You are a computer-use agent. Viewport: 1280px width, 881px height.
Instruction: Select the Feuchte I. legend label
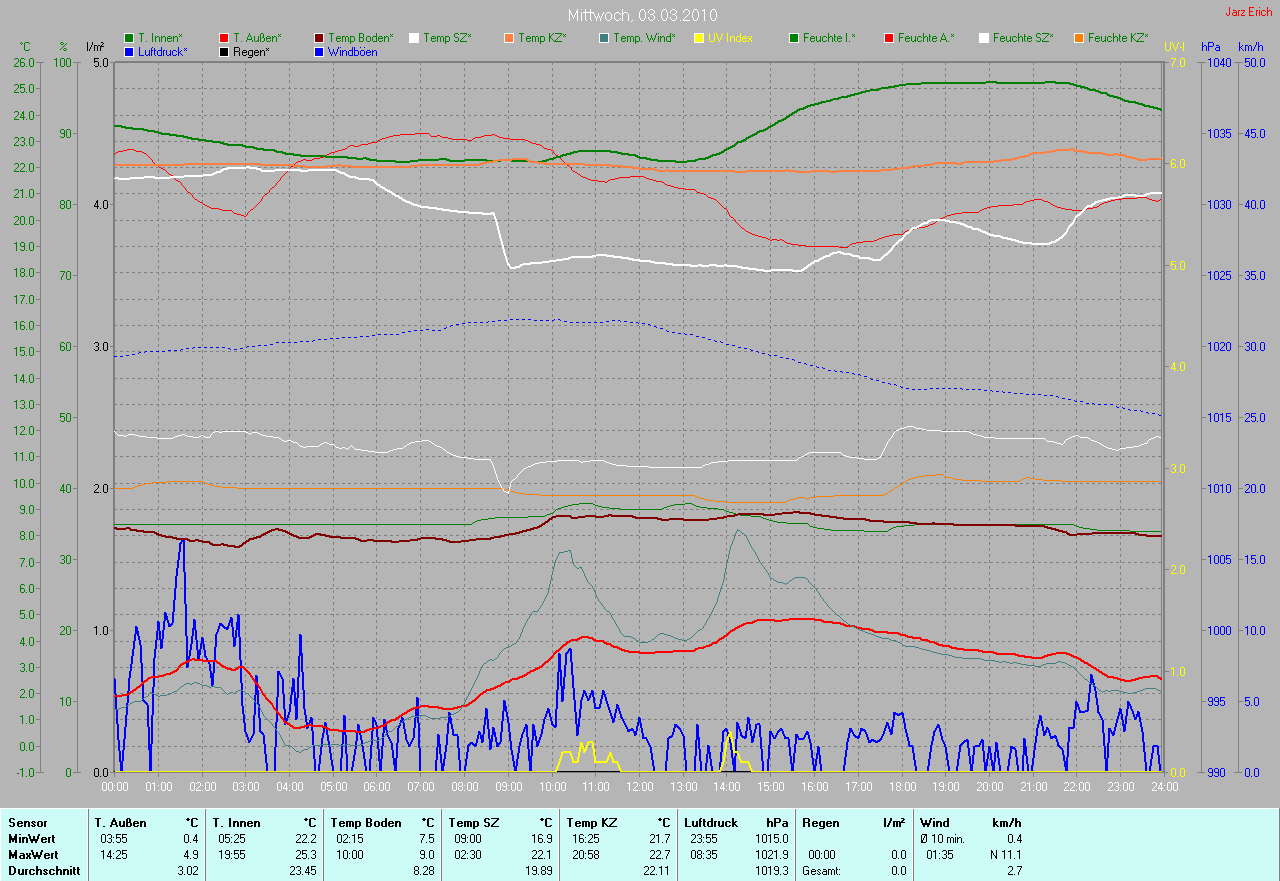pyautogui.click(x=829, y=38)
